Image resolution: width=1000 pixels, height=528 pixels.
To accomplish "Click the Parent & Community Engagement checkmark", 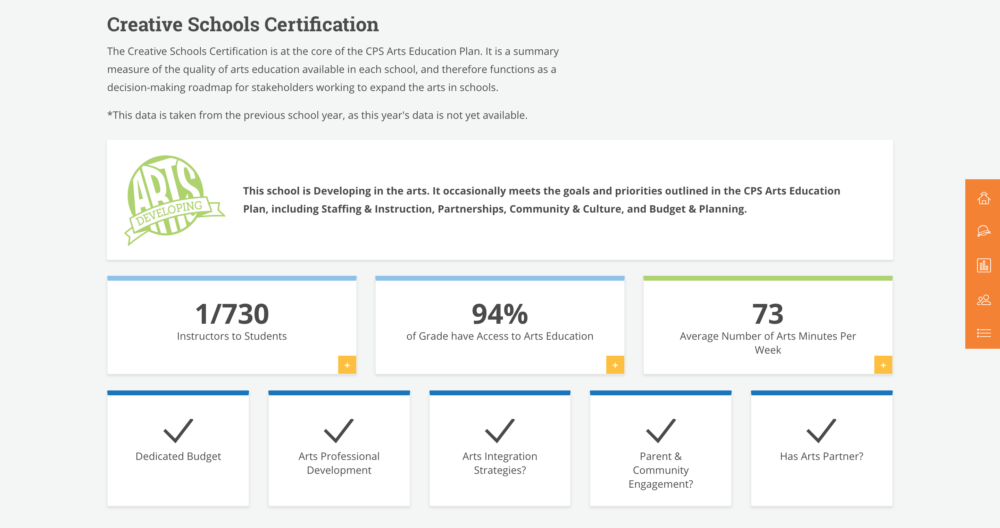I will (x=661, y=430).
